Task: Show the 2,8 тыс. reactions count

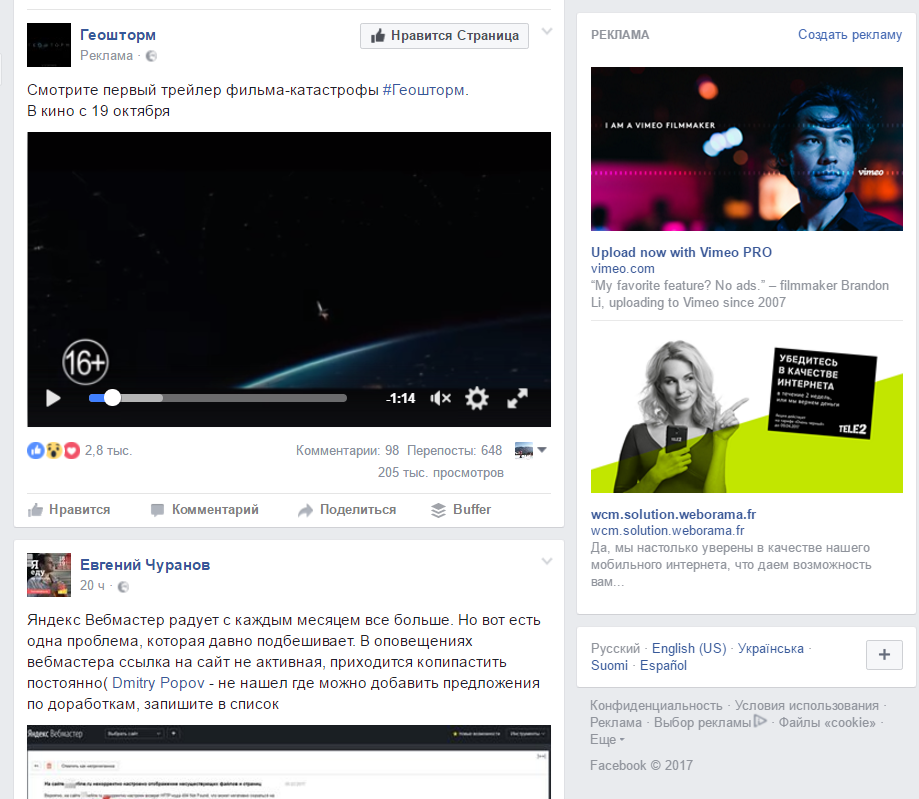Action: pos(108,450)
